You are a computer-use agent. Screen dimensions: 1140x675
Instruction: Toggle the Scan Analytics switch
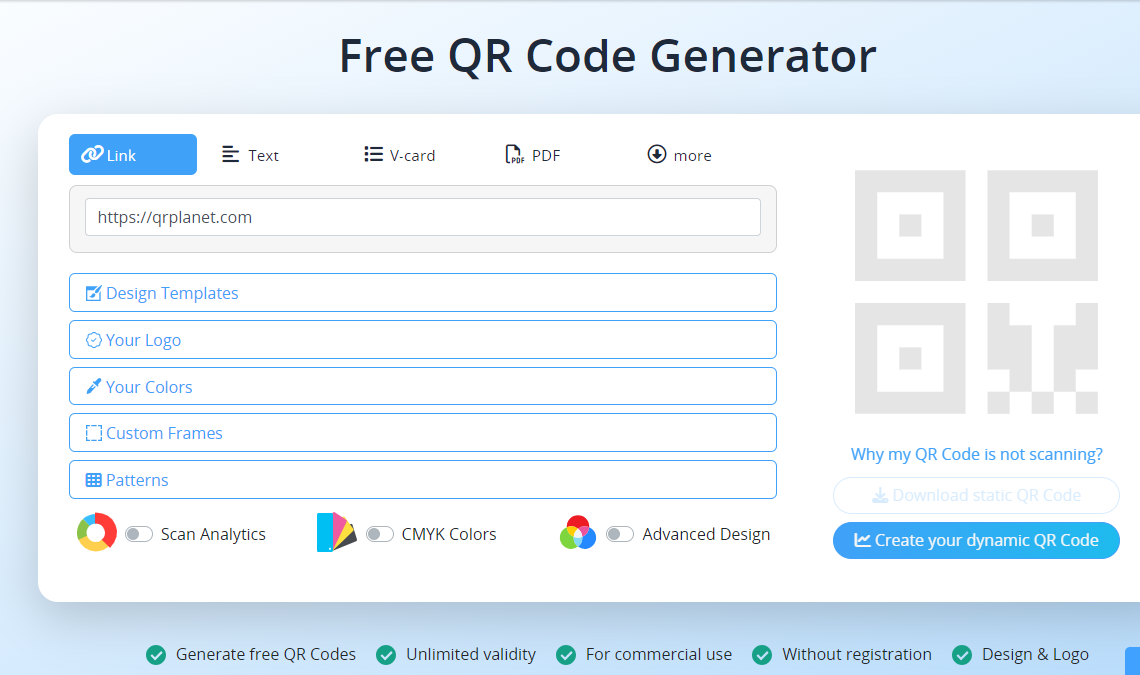coord(139,535)
